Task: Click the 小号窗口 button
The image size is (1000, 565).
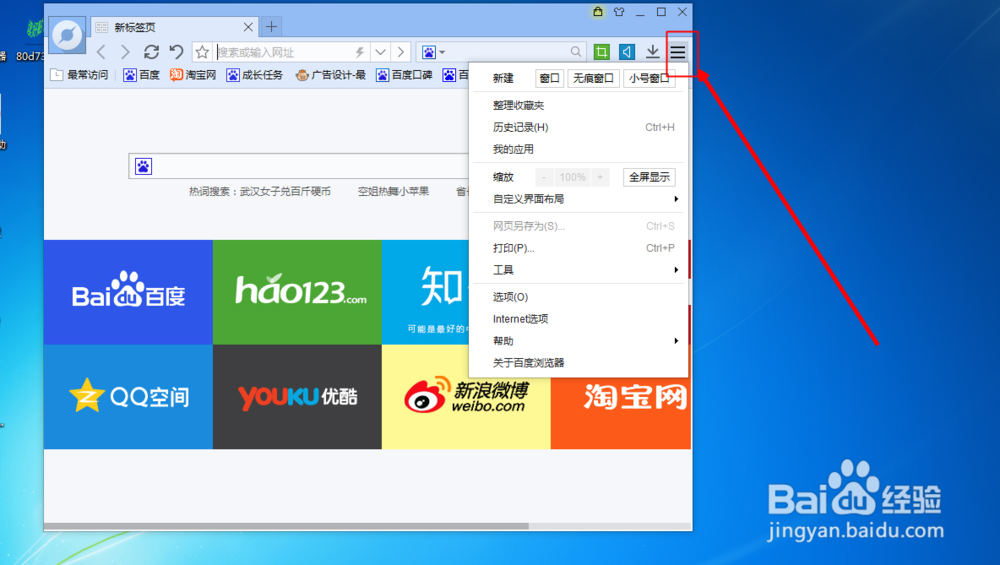Action: (649, 78)
